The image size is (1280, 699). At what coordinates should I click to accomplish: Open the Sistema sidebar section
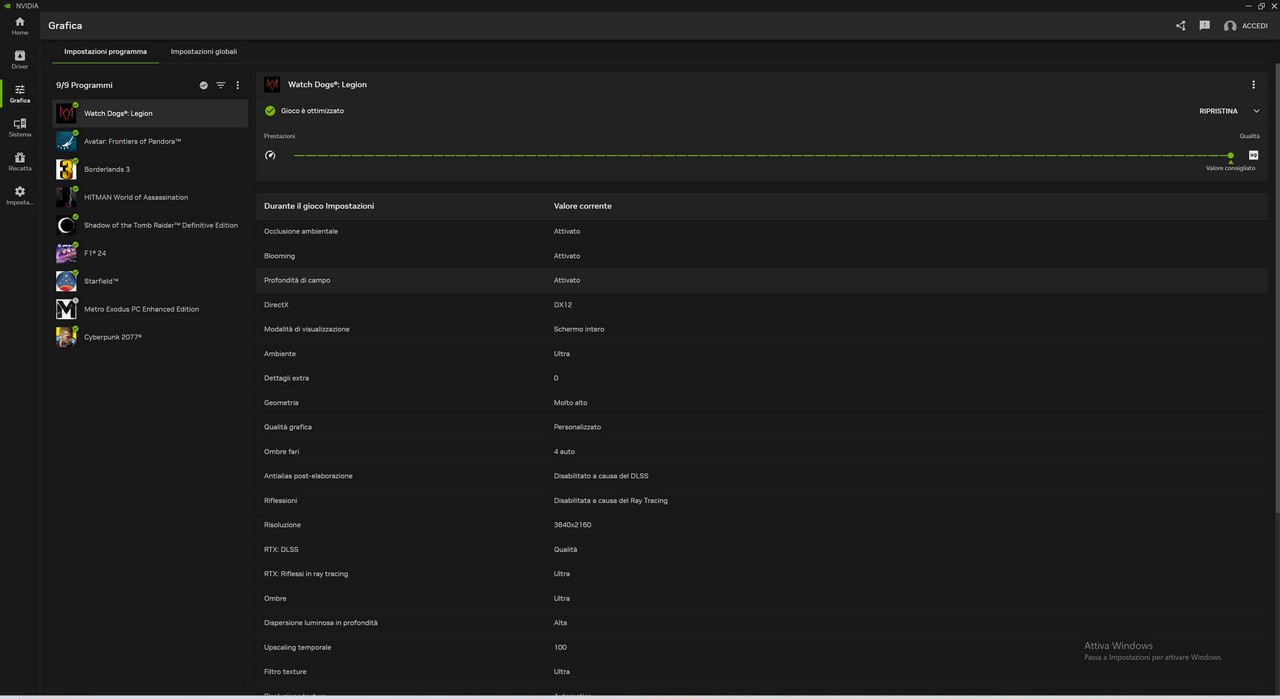[20, 128]
